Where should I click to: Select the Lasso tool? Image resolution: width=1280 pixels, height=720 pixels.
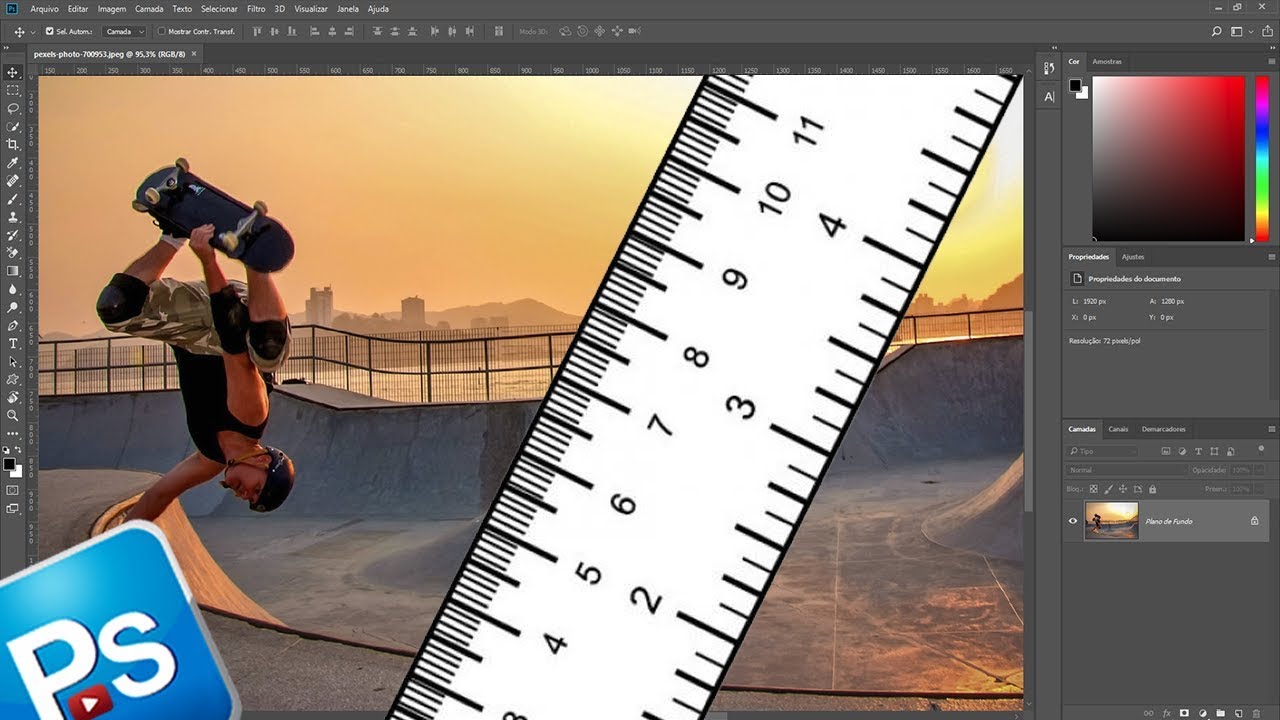[x=13, y=108]
